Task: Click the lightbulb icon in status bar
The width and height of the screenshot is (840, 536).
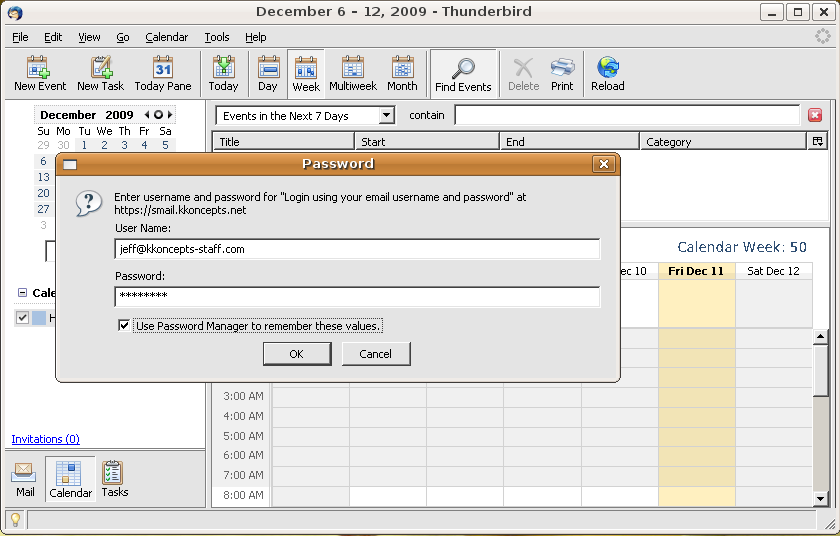Action: point(15,519)
